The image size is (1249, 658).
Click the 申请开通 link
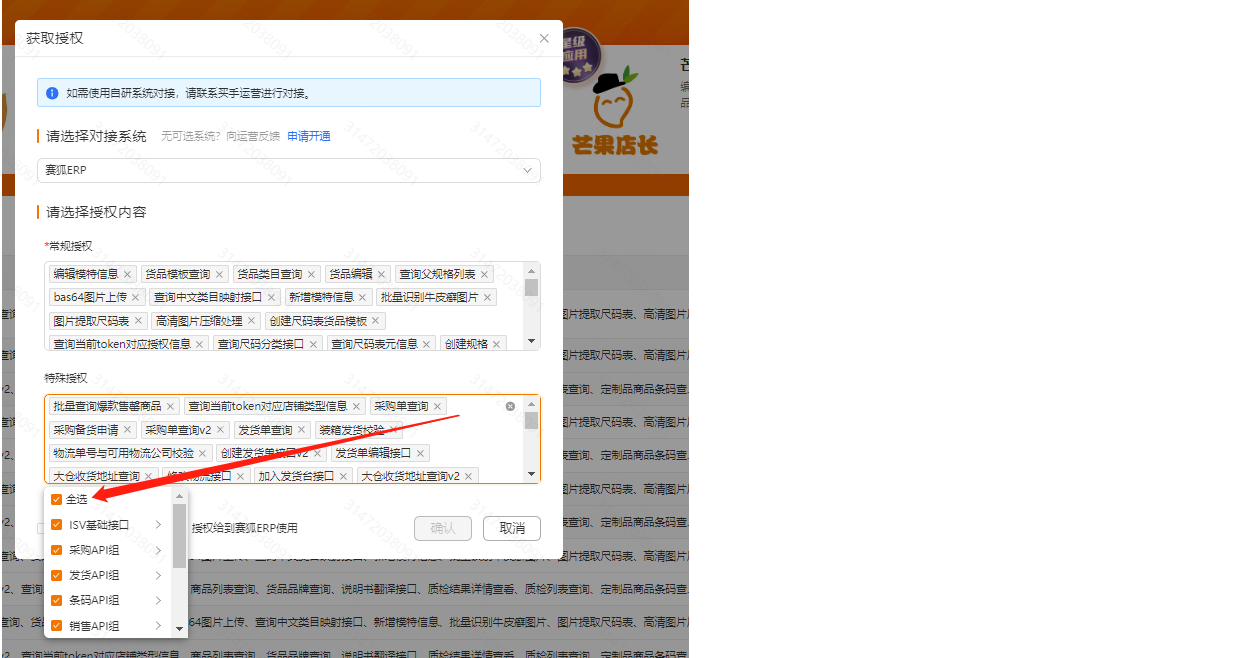[309, 136]
